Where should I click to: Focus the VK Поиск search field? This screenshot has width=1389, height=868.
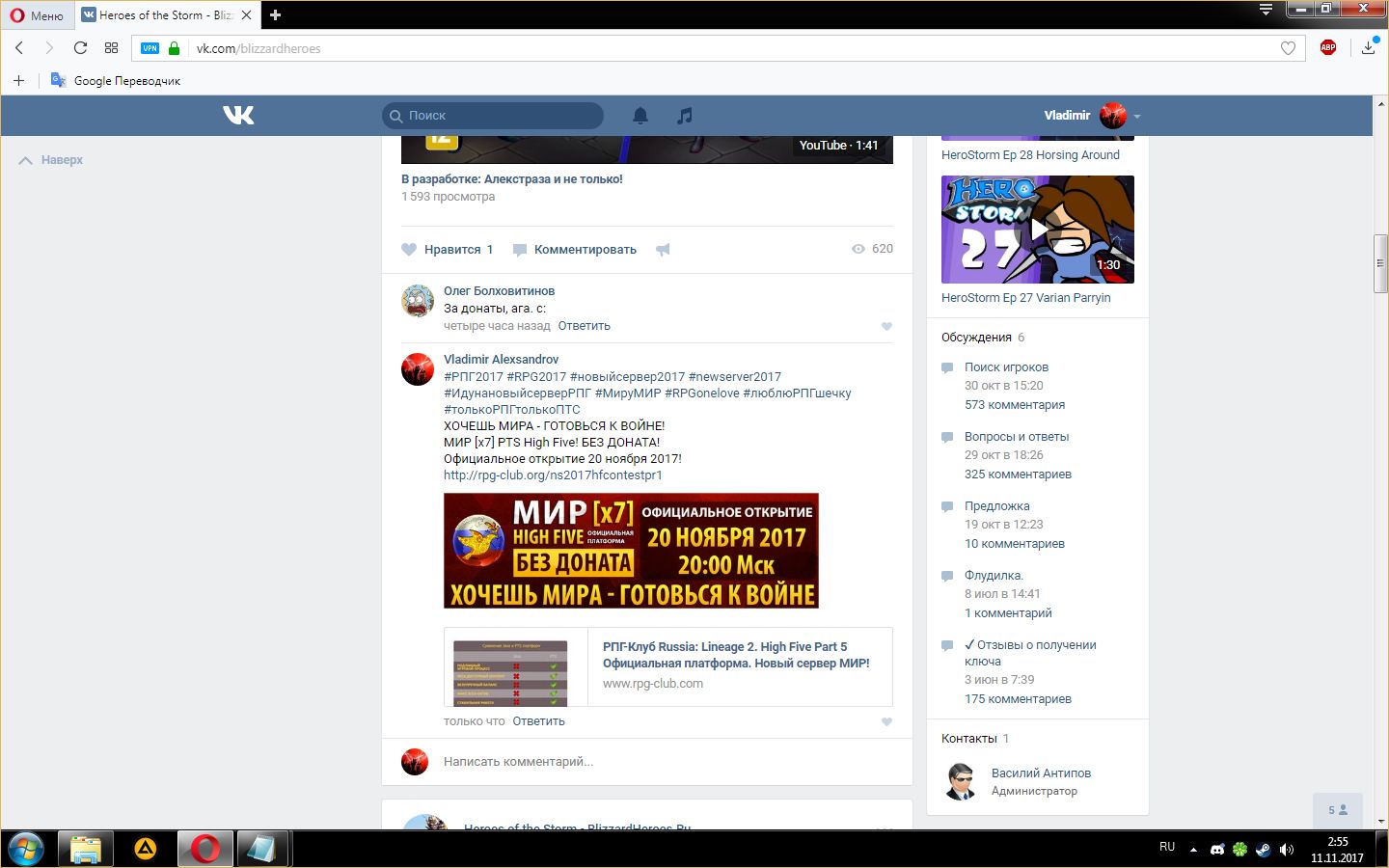click(x=493, y=115)
